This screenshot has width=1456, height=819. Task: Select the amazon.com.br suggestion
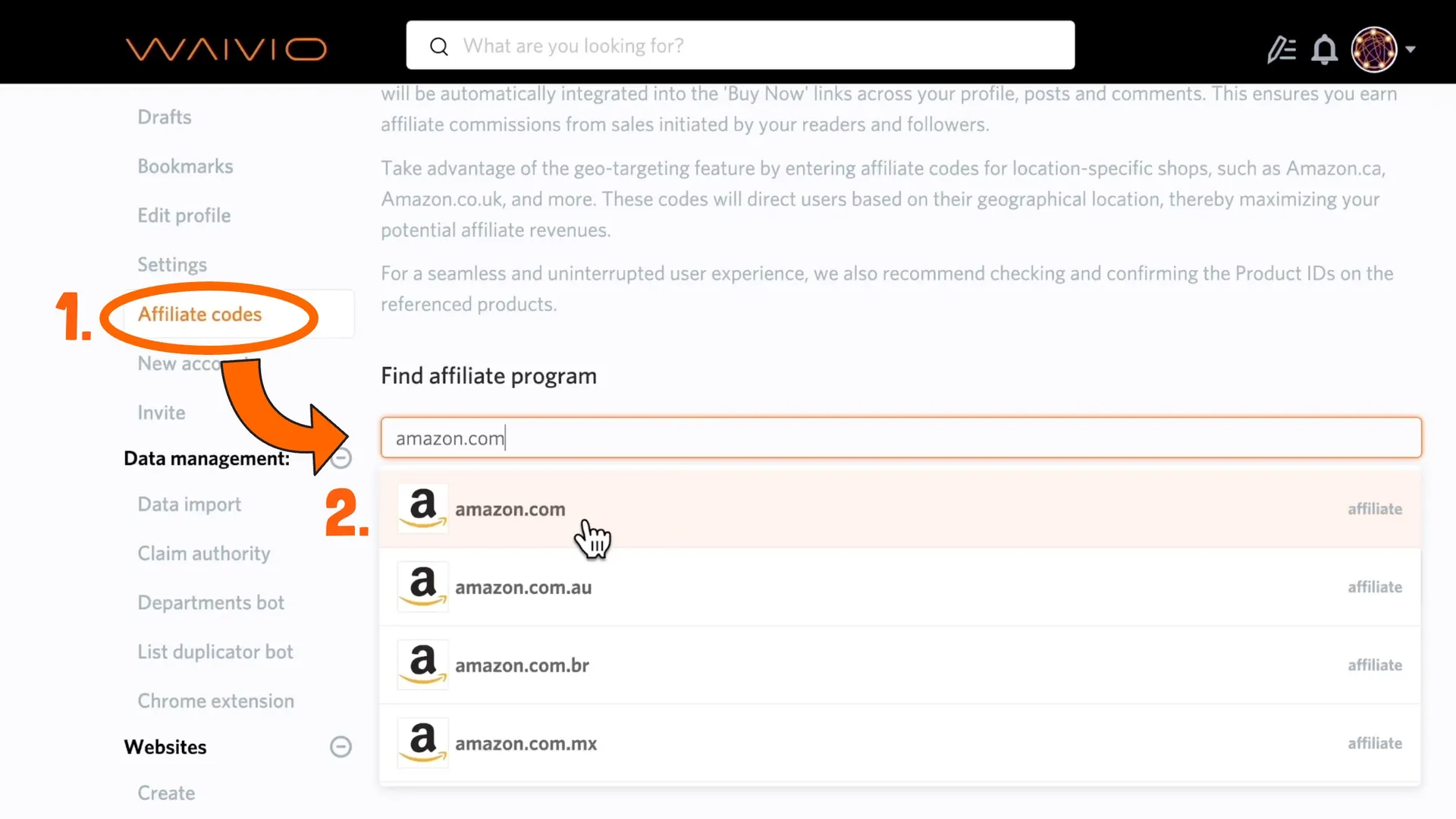[x=900, y=665]
